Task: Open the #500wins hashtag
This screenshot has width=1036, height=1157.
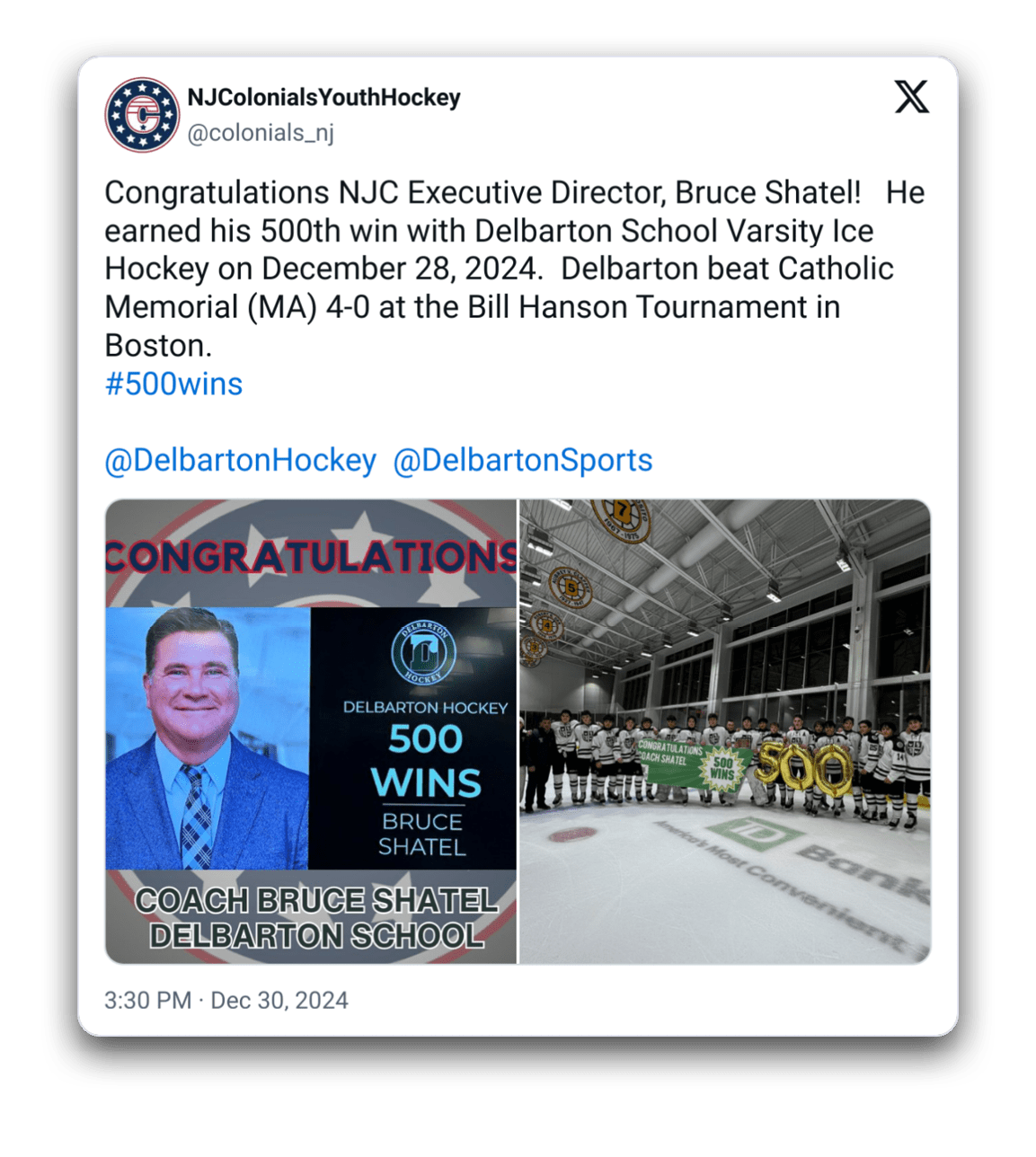Action: point(174,384)
